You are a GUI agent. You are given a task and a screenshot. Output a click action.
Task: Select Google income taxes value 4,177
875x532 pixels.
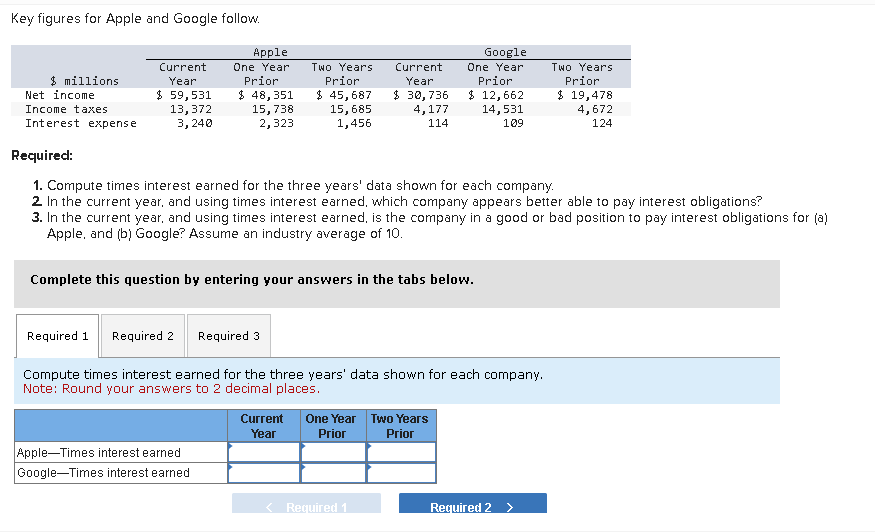click(x=431, y=109)
